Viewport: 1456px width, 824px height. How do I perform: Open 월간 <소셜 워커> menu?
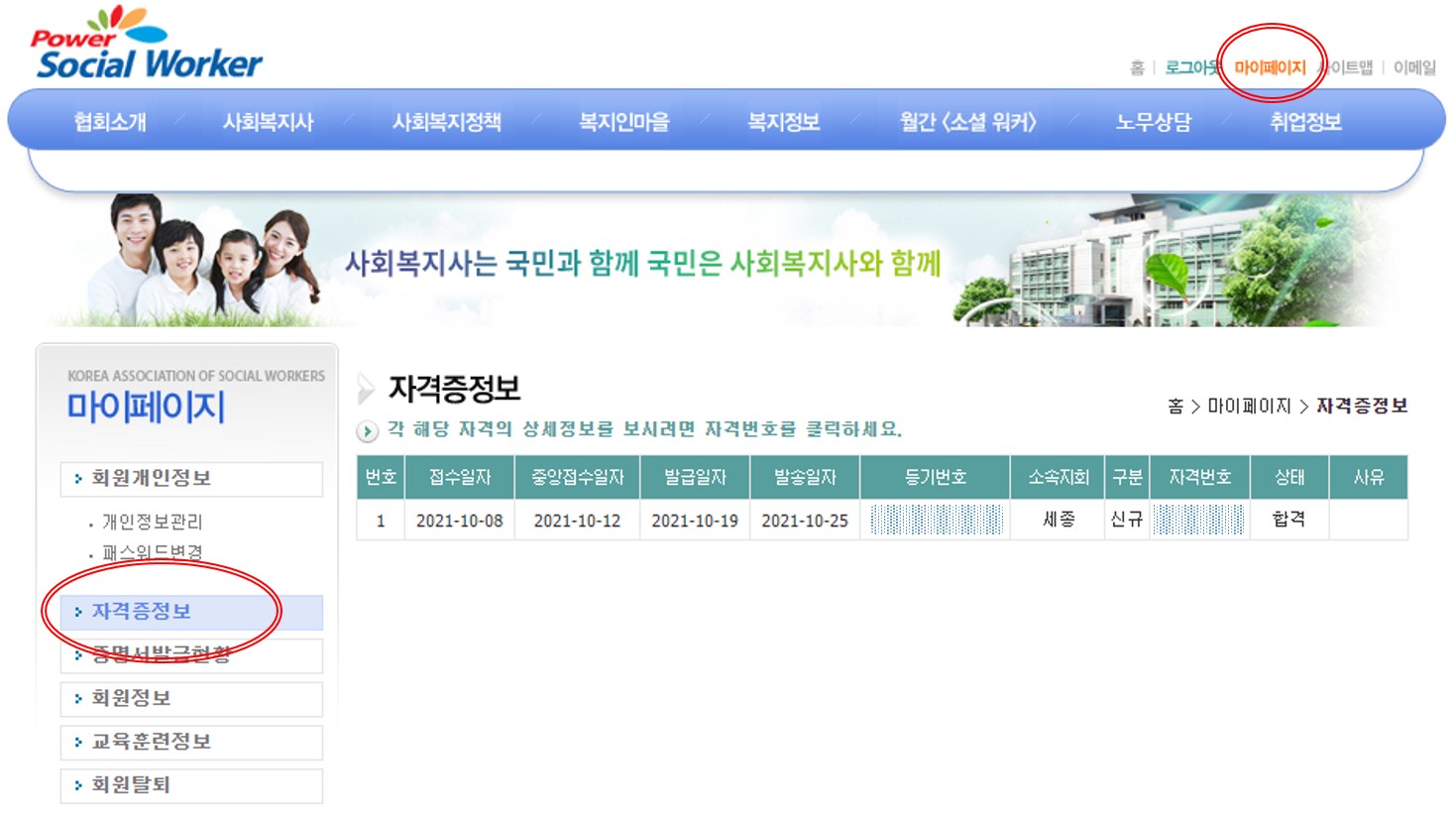(x=967, y=122)
